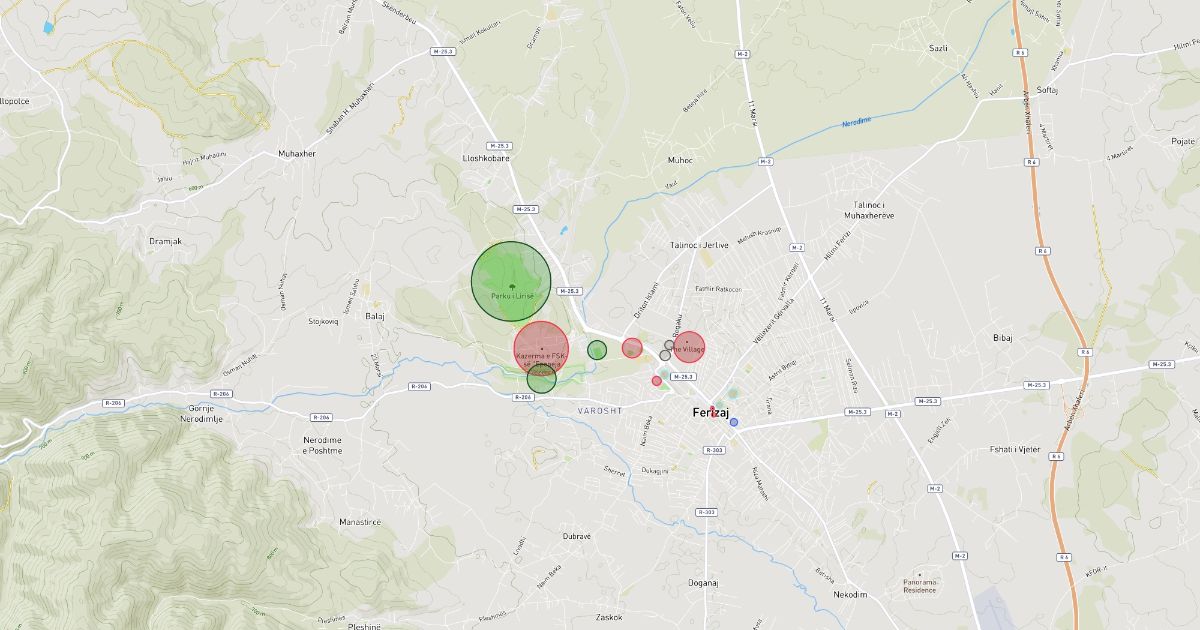Select the red Kazerma e FSK-së circle marker
This screenshot has height=630, width=1200.
pyautogui.click(x=541, y=348)
